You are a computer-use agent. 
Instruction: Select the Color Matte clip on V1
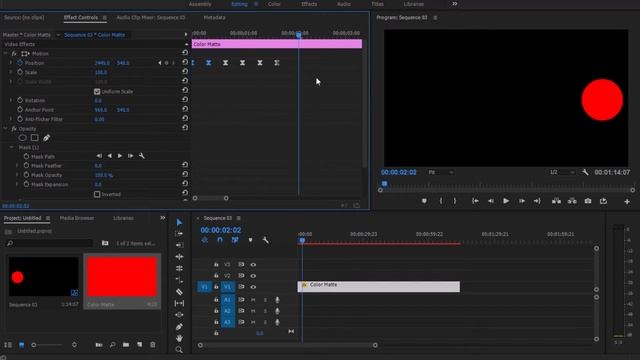point(379,287)
